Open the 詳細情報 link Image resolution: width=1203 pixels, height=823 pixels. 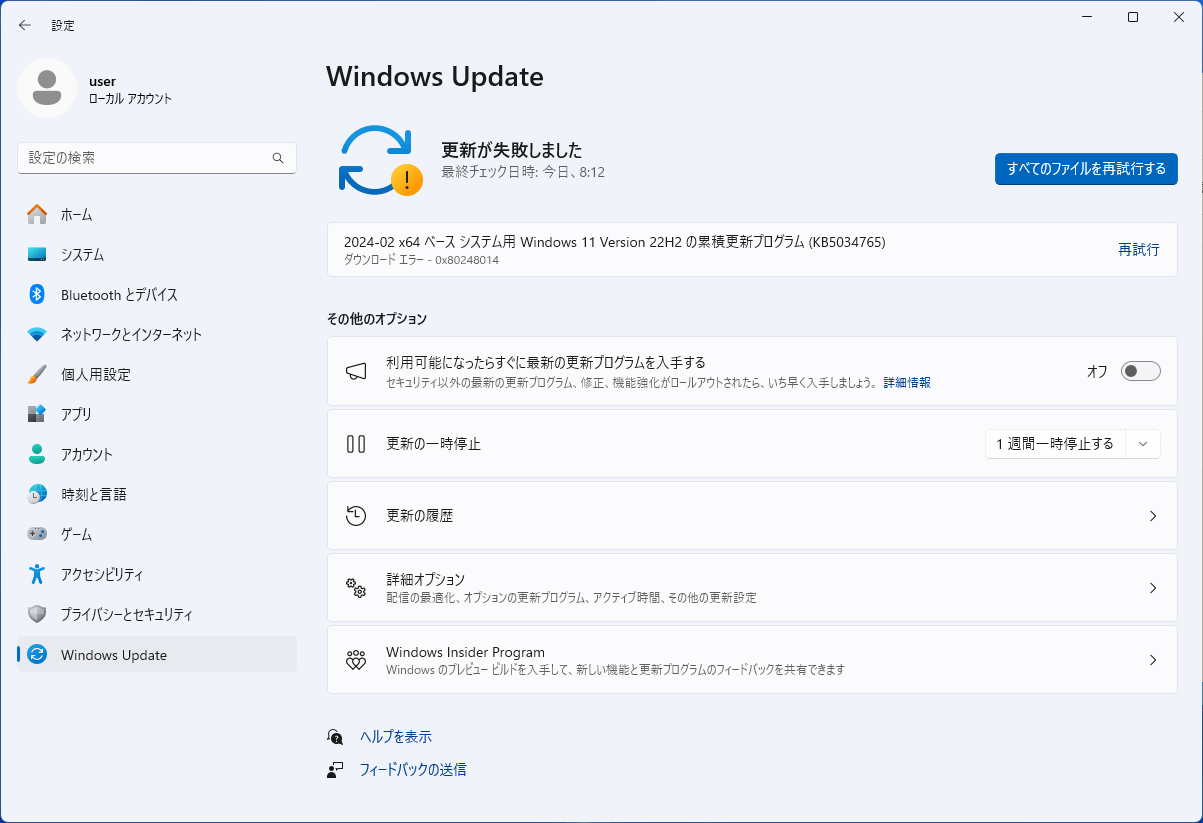(x=907, y=382)
